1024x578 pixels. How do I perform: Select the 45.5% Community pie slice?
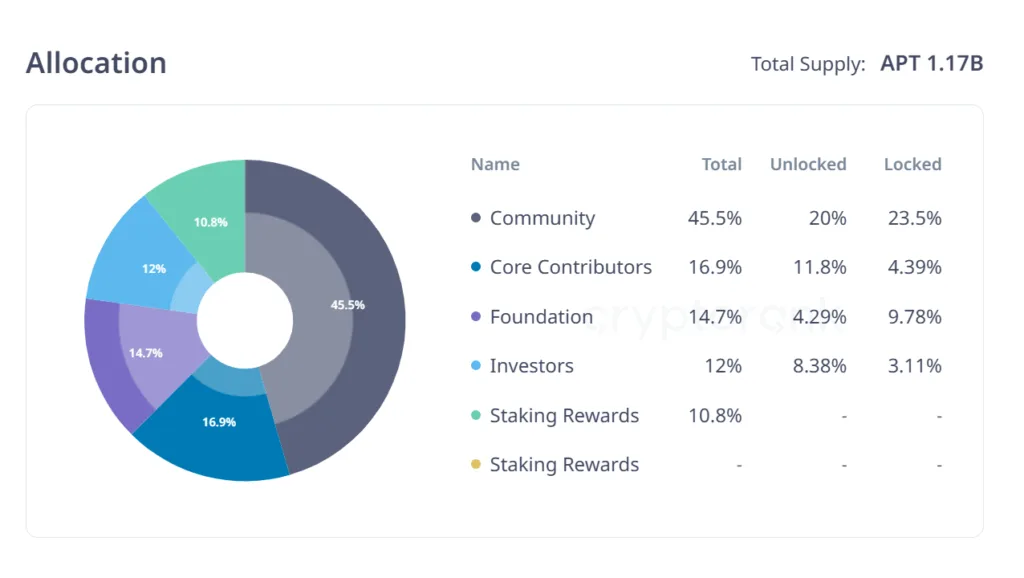[348, 305]
